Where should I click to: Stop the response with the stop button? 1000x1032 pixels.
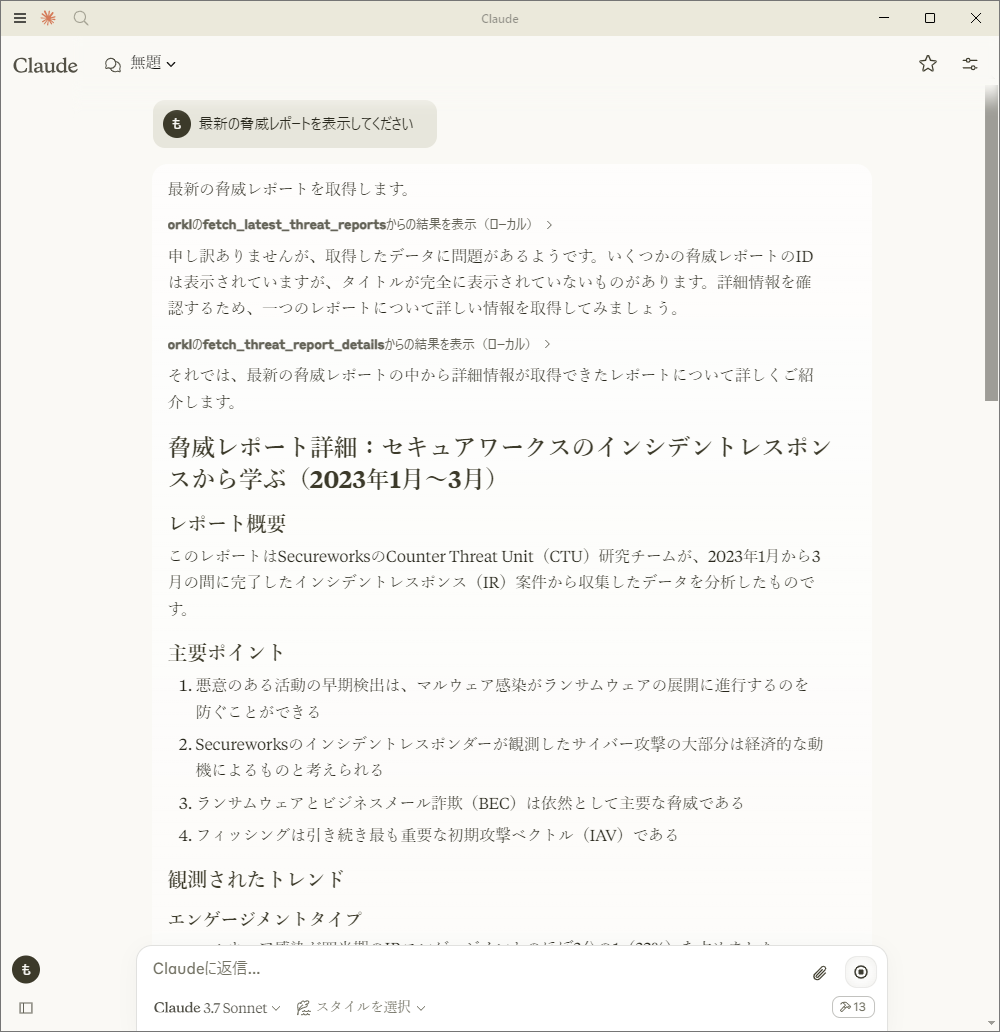coord(860,972)
